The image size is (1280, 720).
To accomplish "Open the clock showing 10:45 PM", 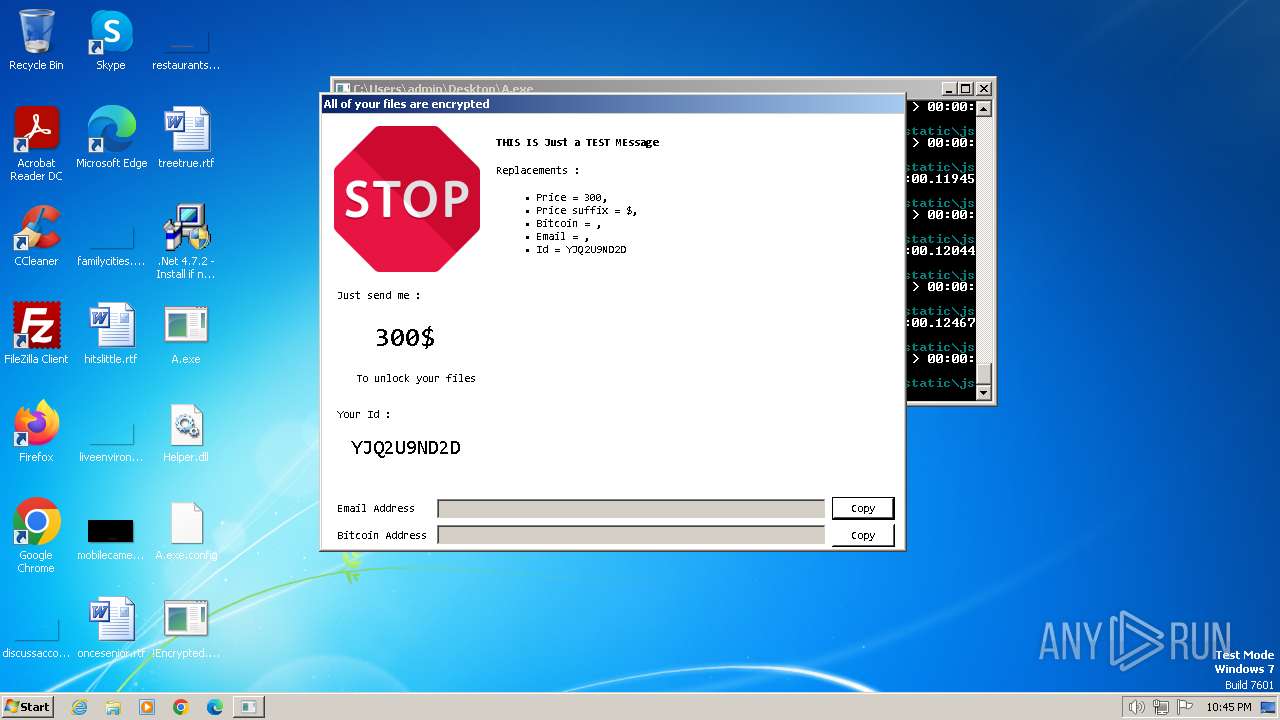I will 1229,707.
